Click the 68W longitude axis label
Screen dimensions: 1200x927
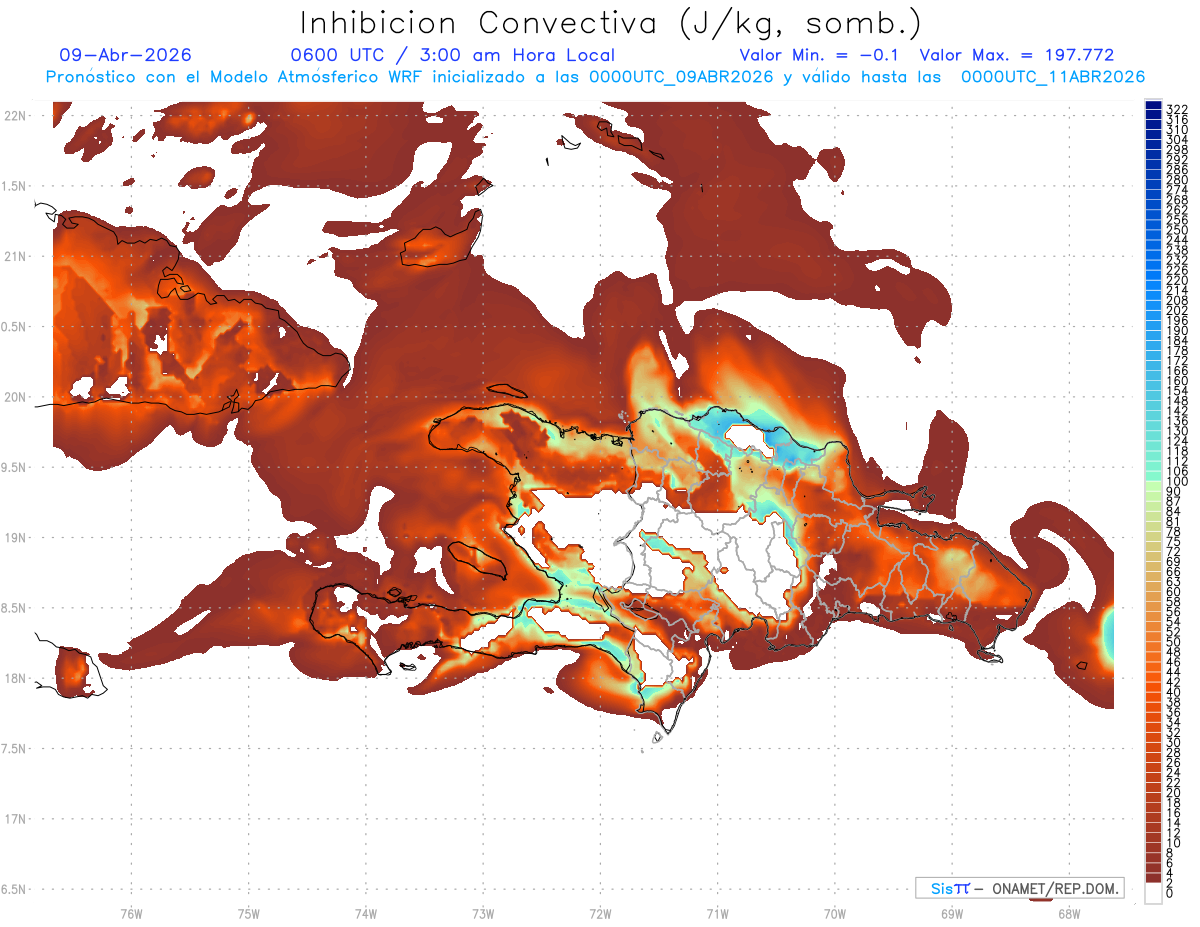pyautogui.click(x=1069, y=913)
